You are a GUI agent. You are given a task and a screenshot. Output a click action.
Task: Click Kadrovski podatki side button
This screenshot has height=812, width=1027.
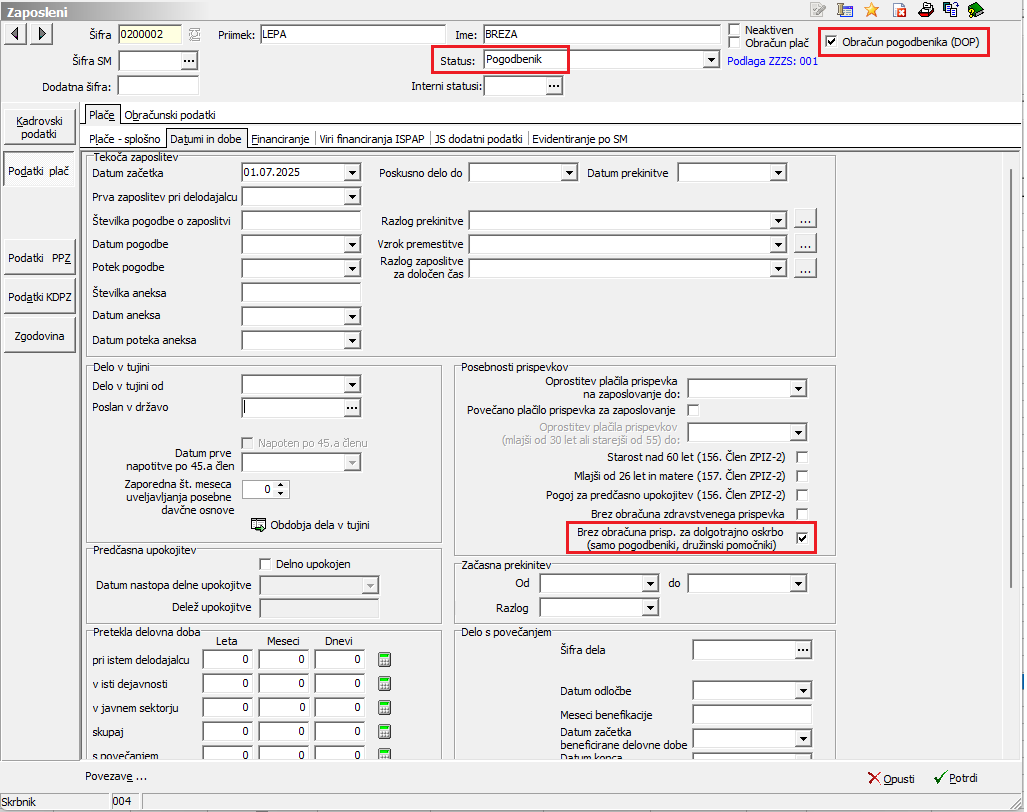click(39, 127)
